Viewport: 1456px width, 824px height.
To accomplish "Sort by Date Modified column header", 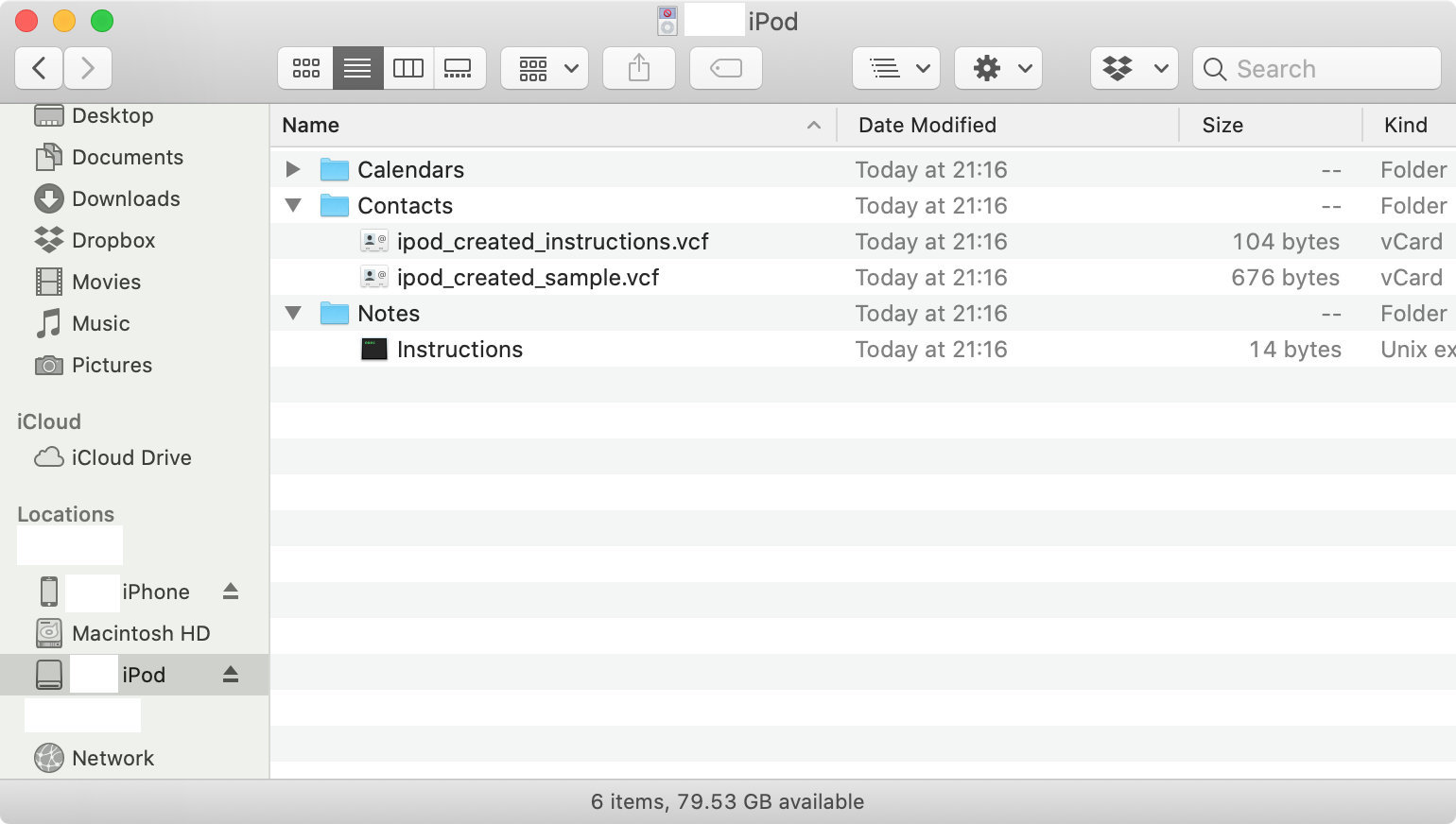I will 1008,125.
